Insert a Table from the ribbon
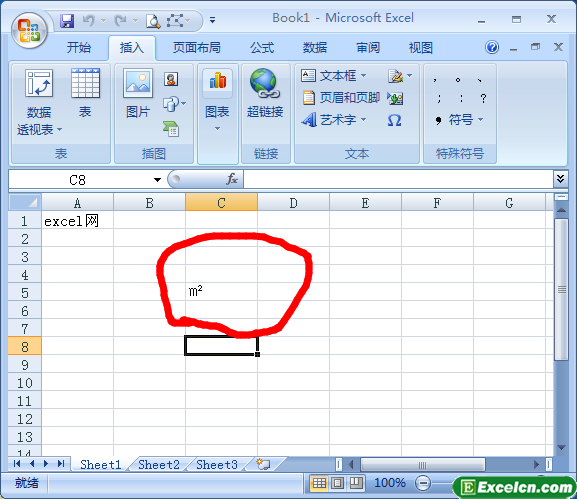The image size is (577, 499). click(85, 93)
